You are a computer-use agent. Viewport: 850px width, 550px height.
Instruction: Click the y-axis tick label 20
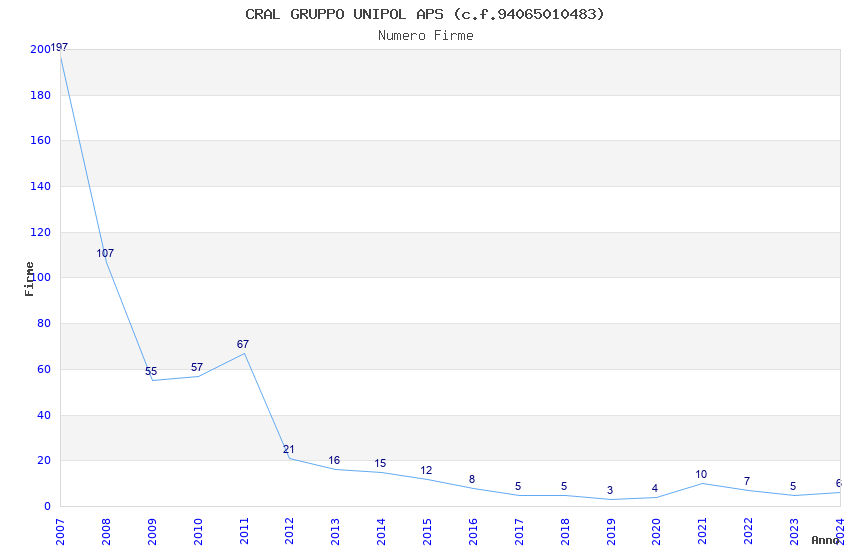point(44,461)
